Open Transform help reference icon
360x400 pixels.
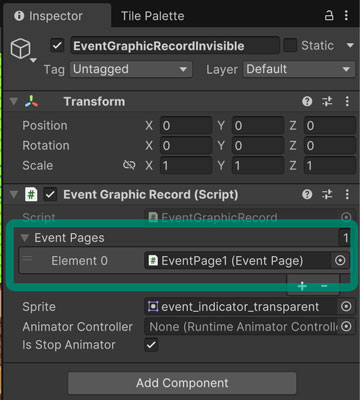point(307,101)
